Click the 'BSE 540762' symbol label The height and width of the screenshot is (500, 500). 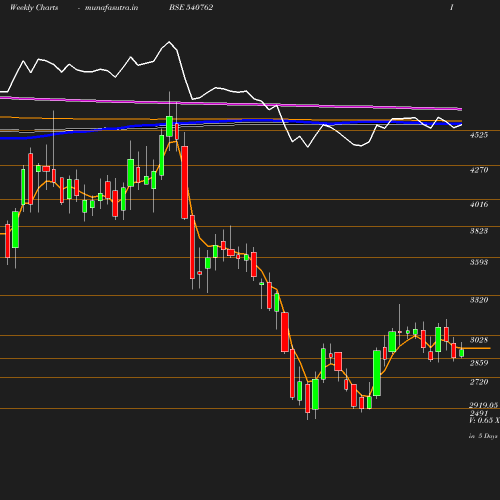click(191, 7)
